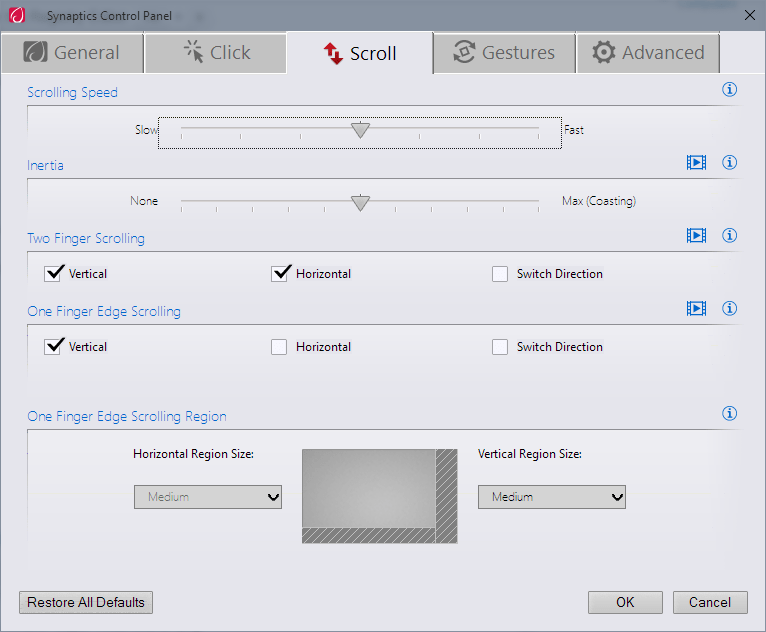
Task: Click the One Finger Edge Scrolling Region heading
Action: point(127,416)
